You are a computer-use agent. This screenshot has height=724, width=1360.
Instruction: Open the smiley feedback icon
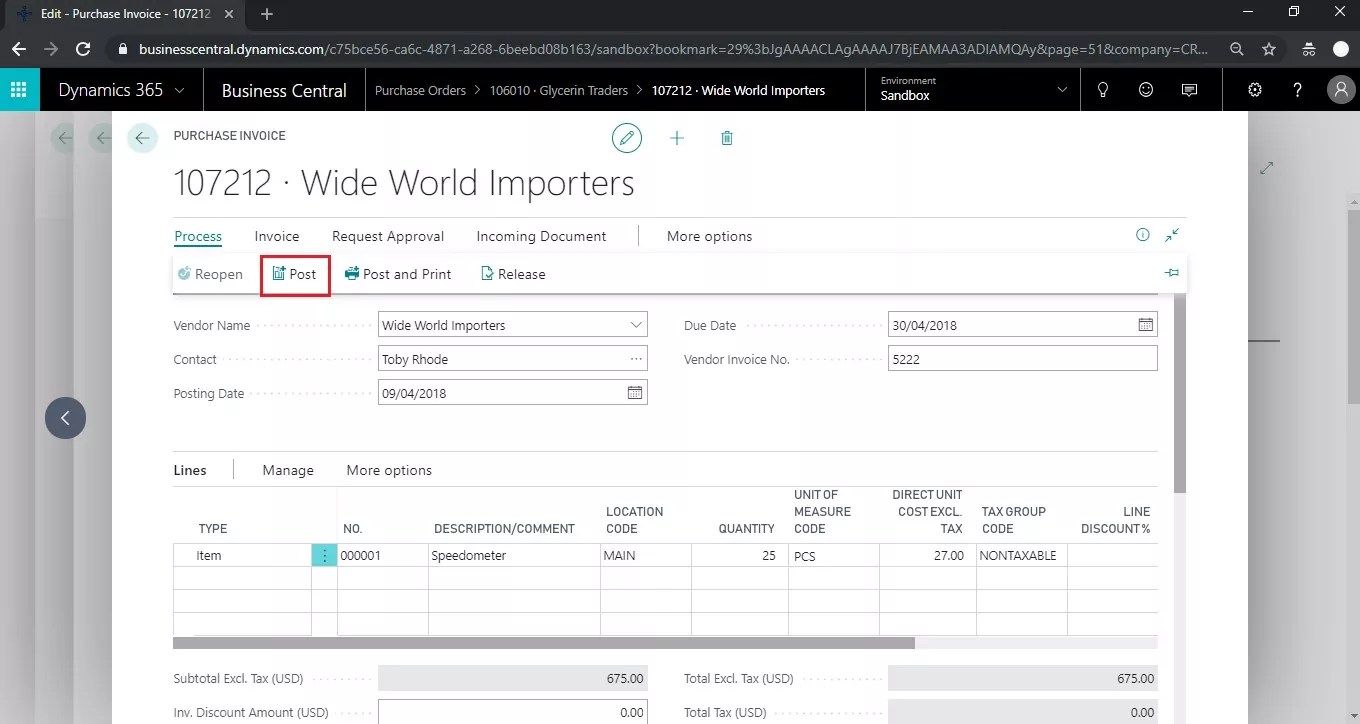(1146, 90)
